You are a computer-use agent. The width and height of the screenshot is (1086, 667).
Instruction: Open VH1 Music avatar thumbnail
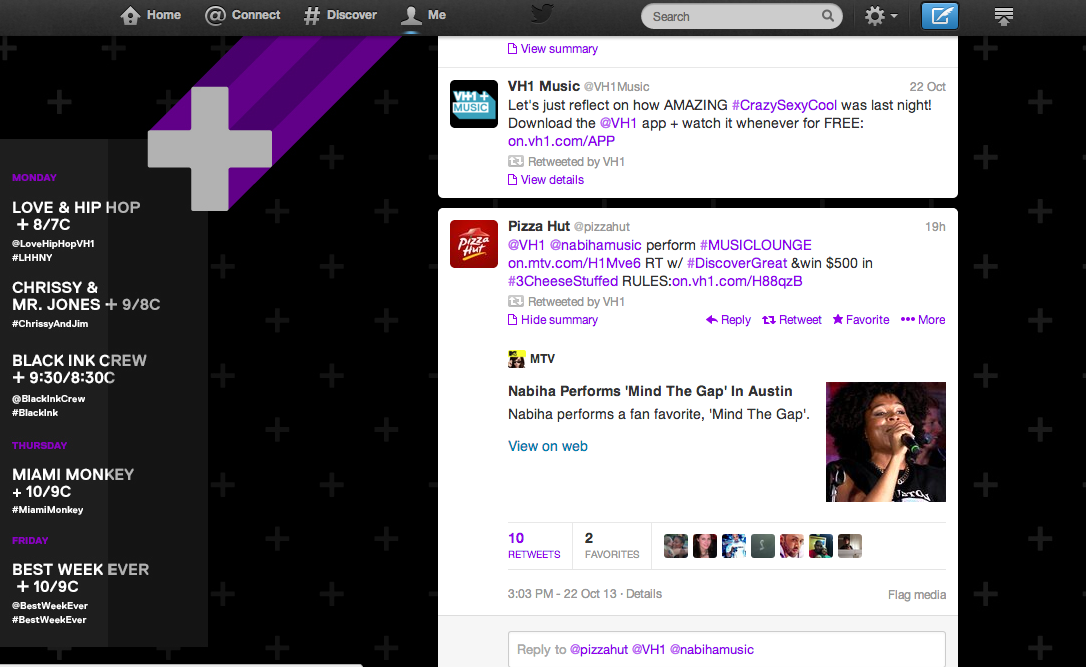coord(474,104)
